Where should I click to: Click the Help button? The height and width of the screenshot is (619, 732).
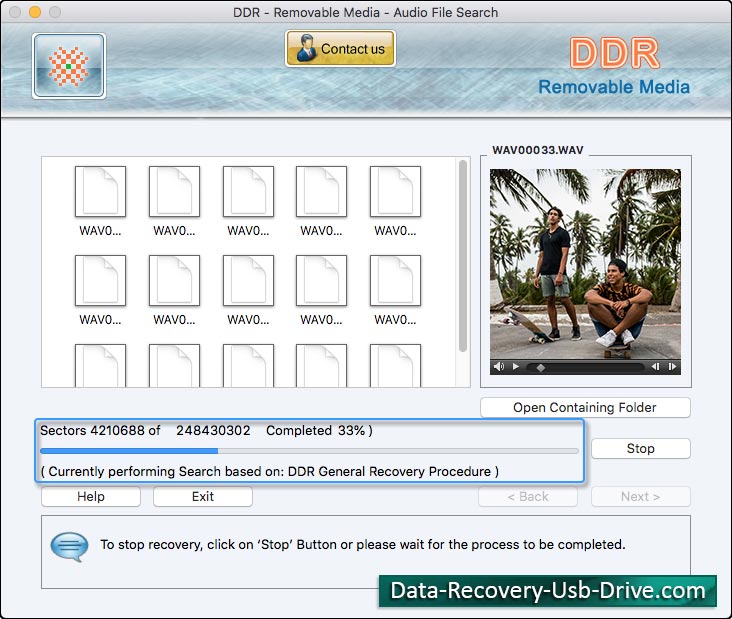click(91, 497)
